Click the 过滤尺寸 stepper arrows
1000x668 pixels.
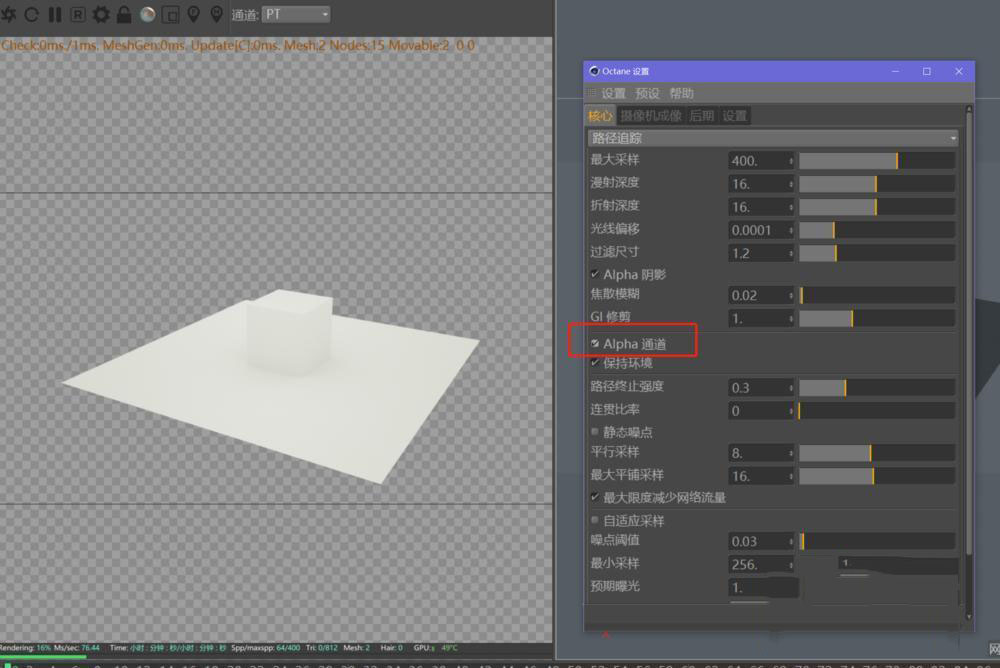click(x=791, y=253)
